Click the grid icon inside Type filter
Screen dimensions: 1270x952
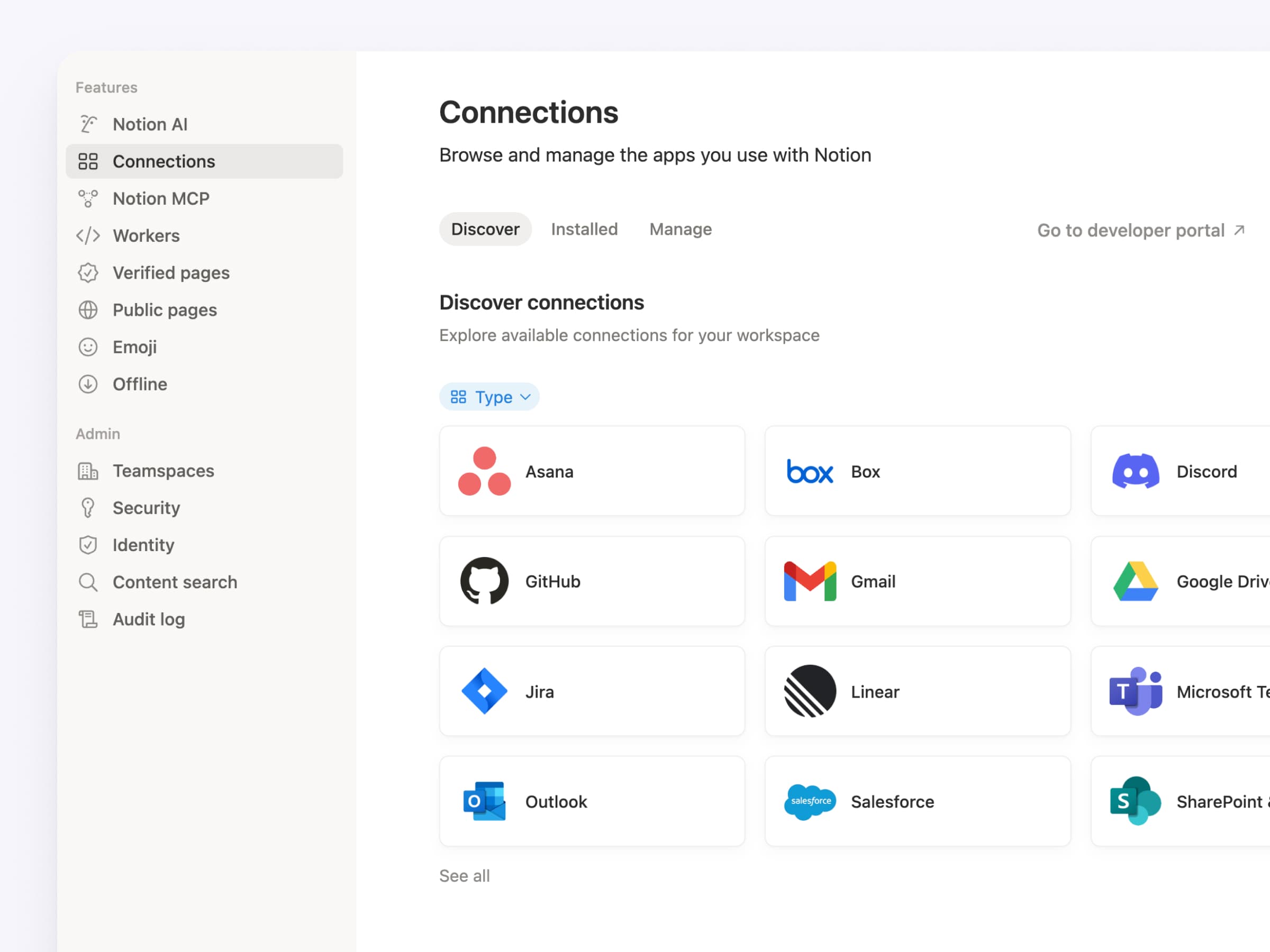(x=458, y=397)
